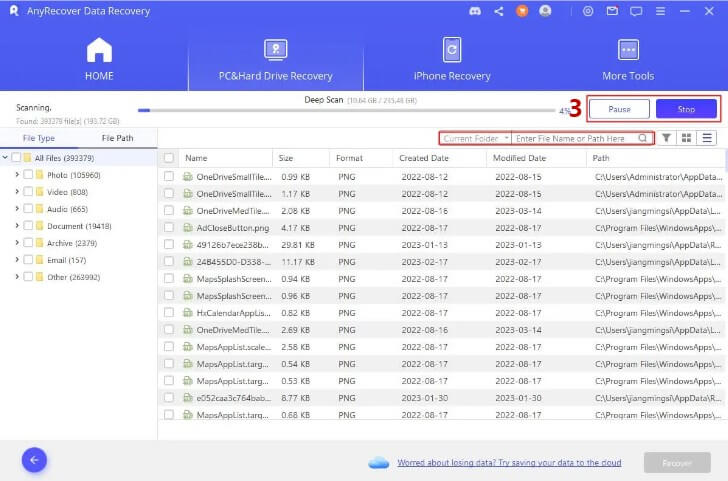
Task: Switch to the File Path tab
Action: click(x=118, y=138)
